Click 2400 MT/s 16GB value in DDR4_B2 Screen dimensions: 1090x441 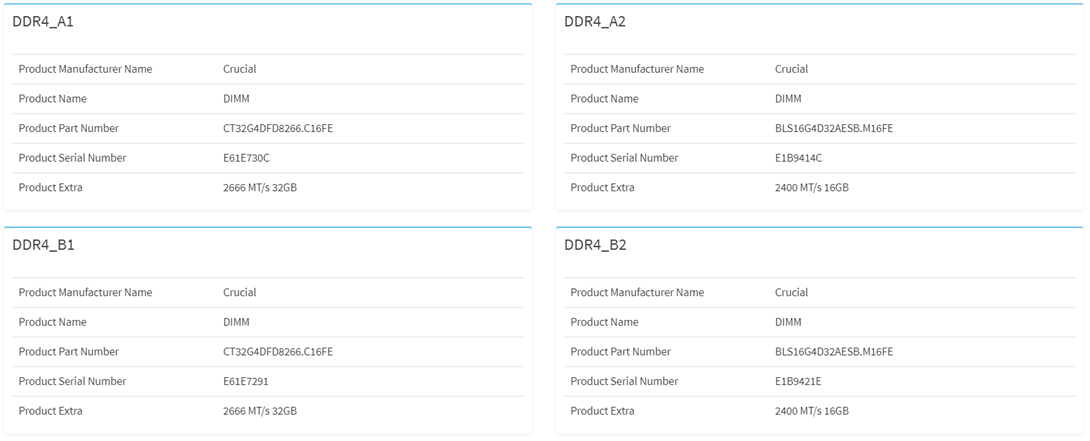click(812, 410)
